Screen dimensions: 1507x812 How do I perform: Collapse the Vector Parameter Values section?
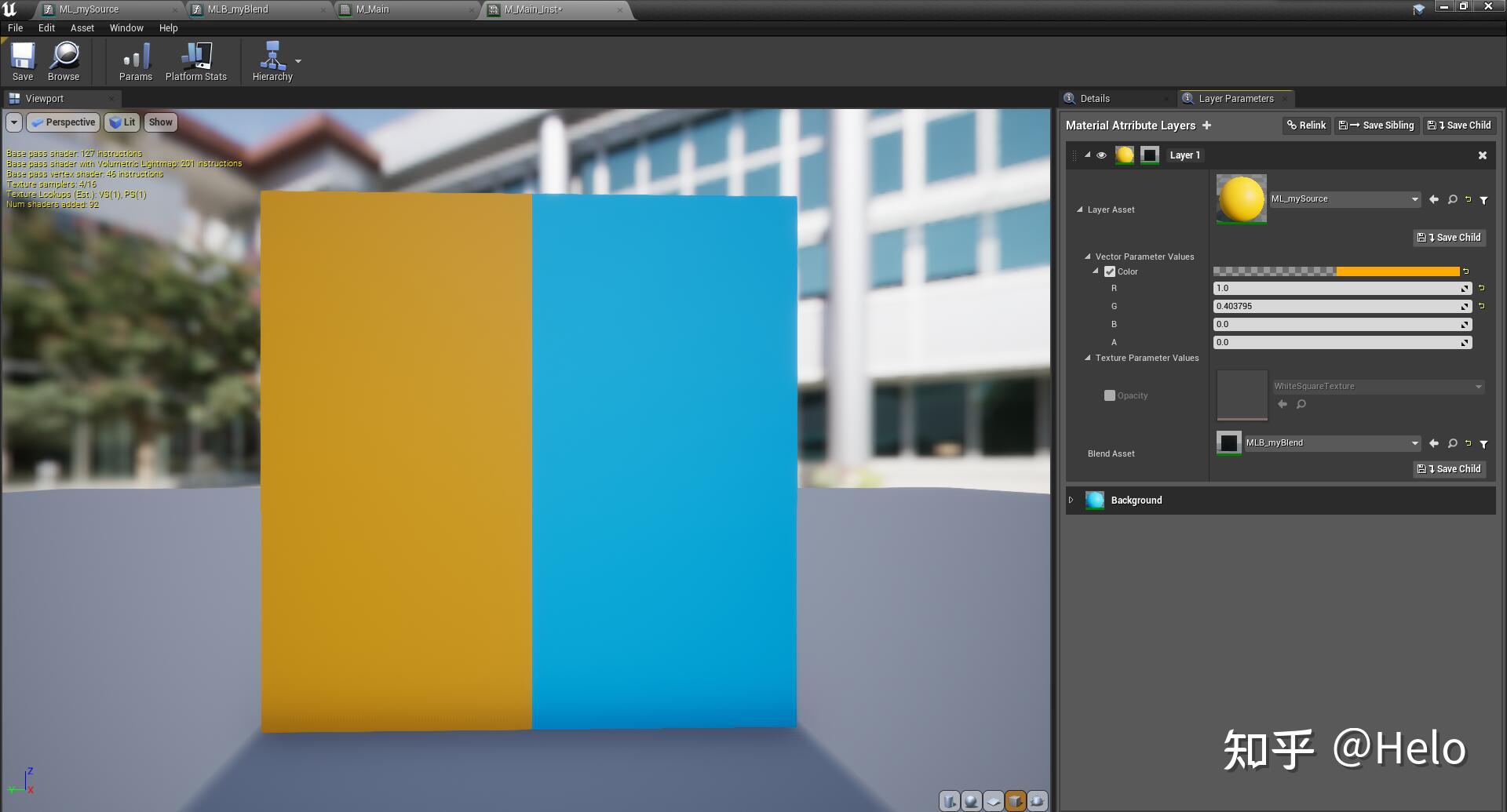coord(1088,256)
